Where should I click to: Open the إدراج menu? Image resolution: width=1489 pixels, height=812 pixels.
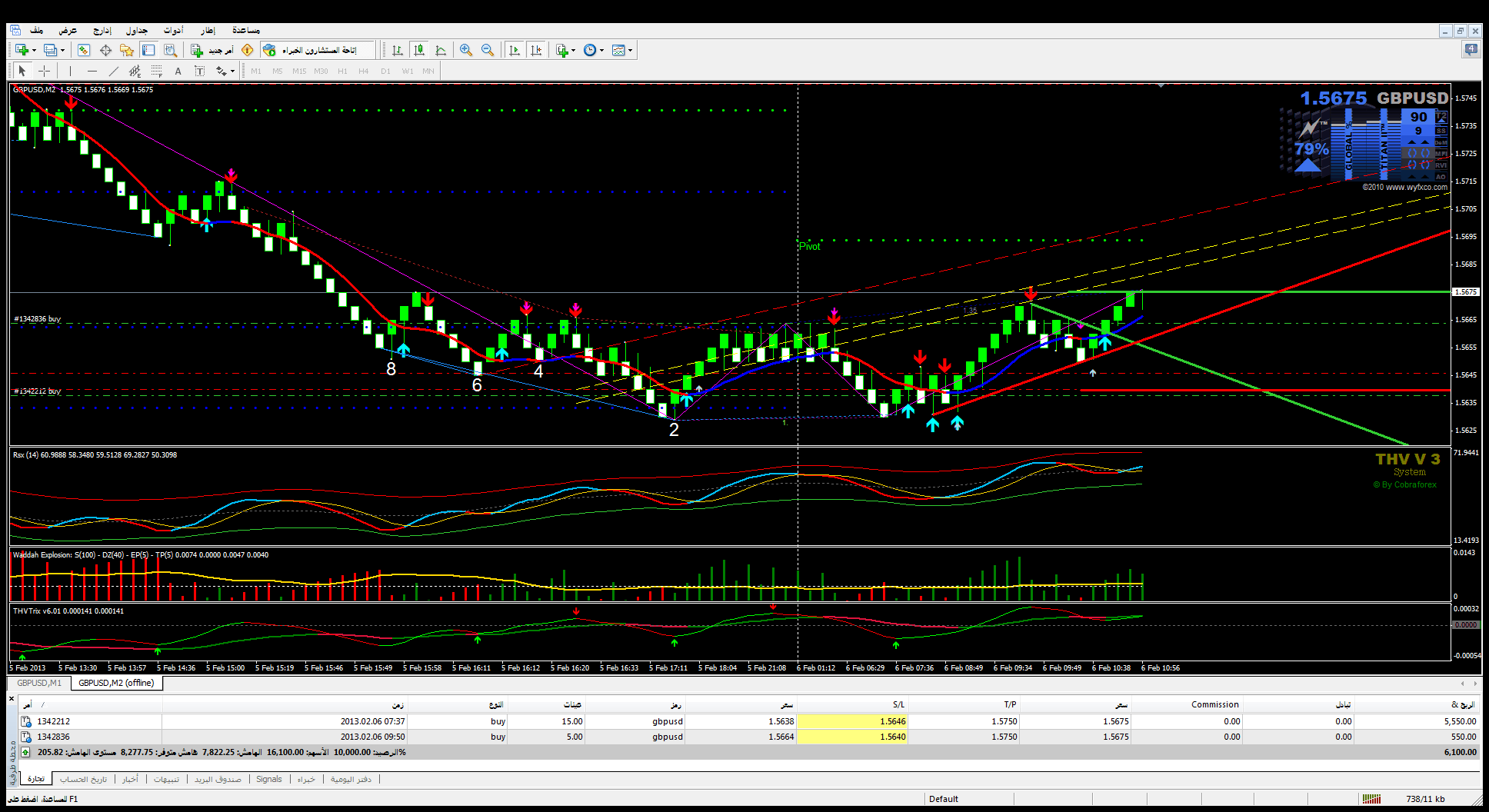pos(102,30)
